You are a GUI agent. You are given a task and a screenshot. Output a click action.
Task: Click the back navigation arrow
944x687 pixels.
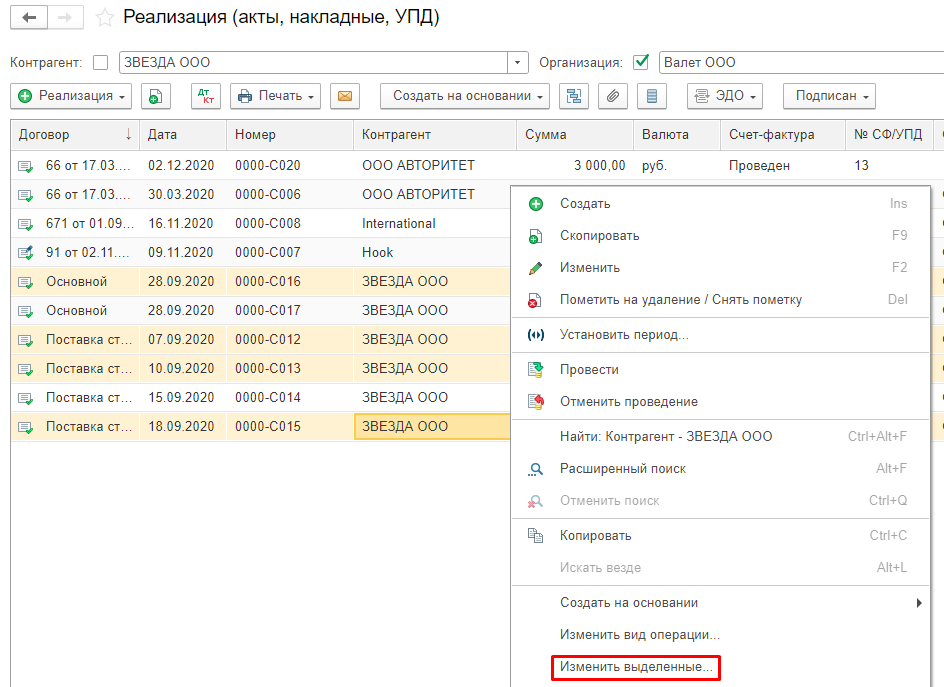29,18
